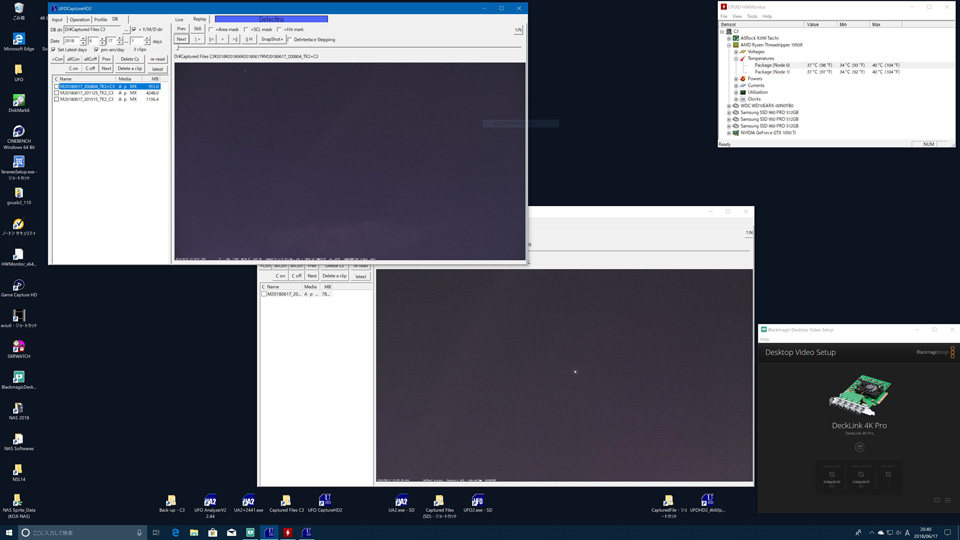Expand the WDC WD10EARX drive node
Screen dimensions: 960x540
pyautogui.click(x=729, y=105)
